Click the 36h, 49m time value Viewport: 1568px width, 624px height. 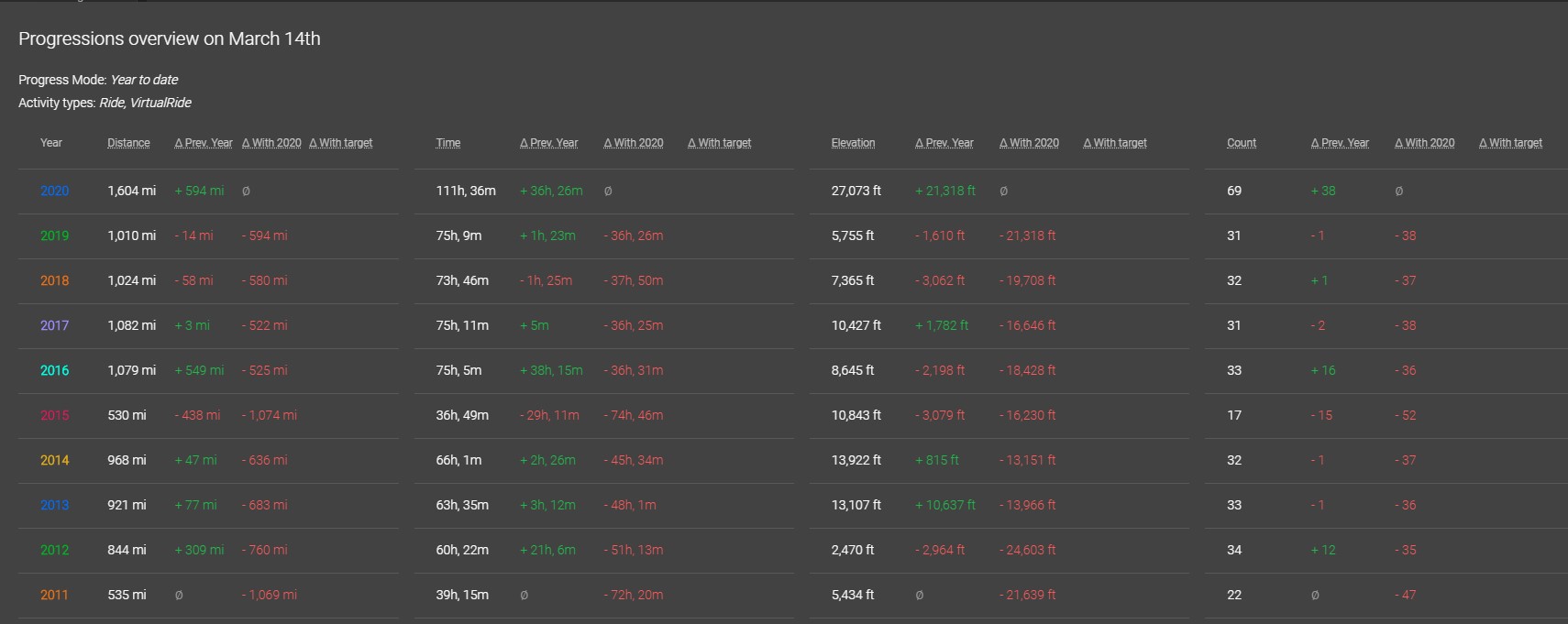coord(462,415)
